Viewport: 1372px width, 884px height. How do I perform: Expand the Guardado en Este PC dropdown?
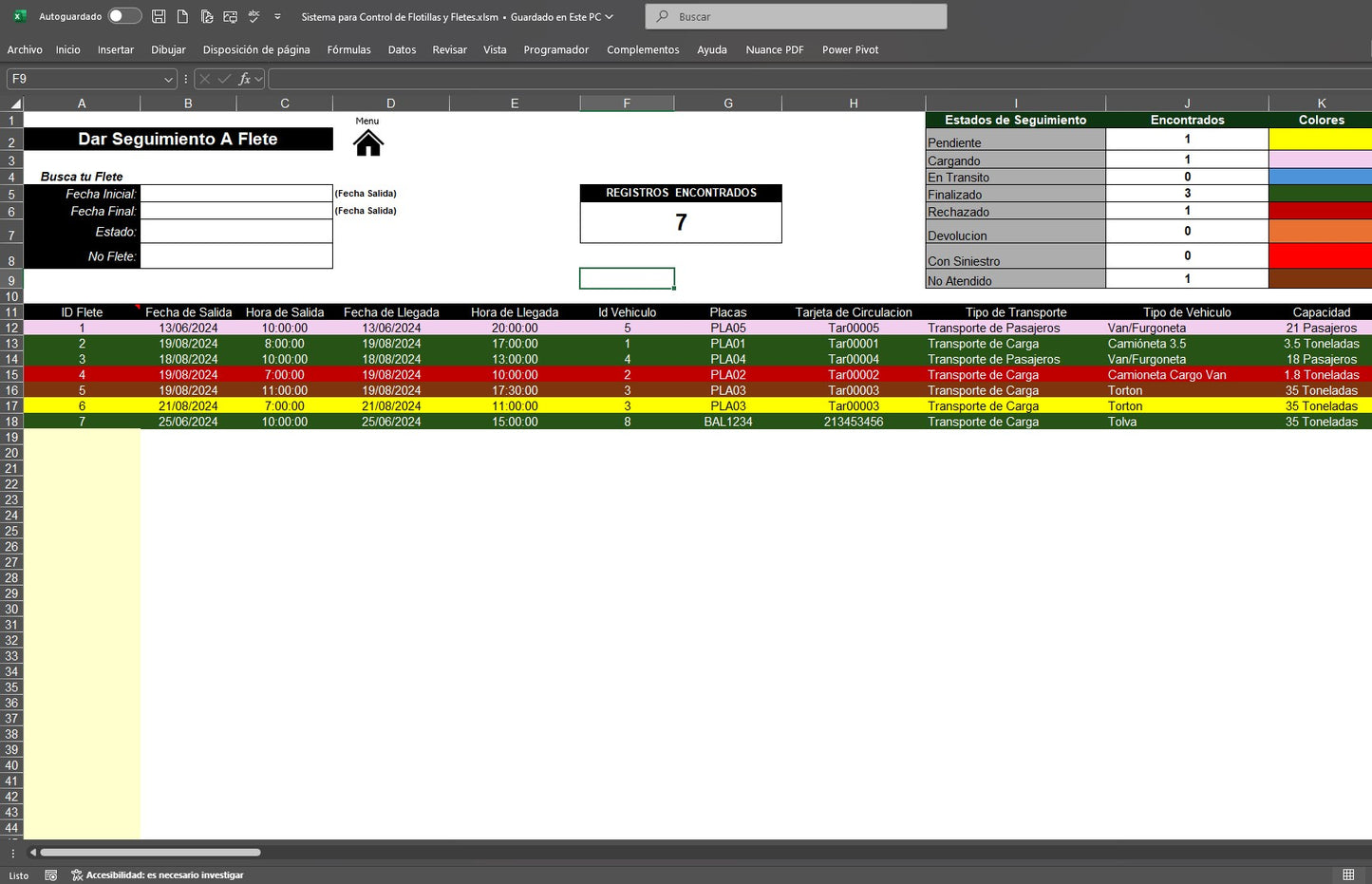coord(609,16)
